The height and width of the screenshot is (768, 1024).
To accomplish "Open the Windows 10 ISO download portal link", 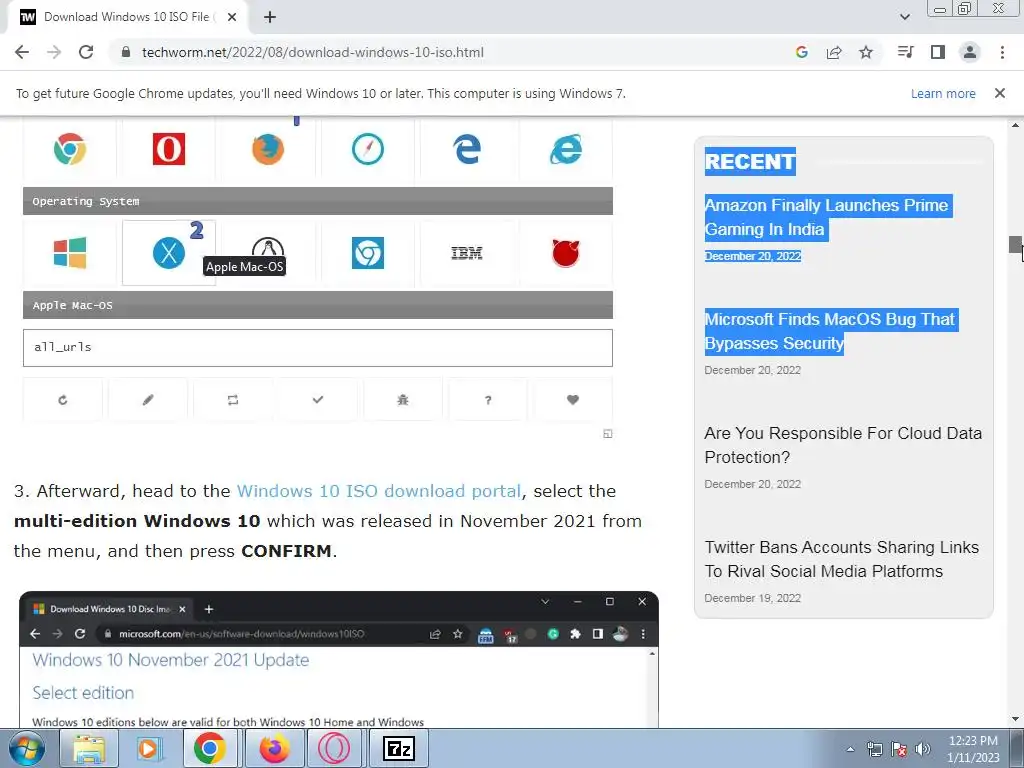I will (379, 491).
